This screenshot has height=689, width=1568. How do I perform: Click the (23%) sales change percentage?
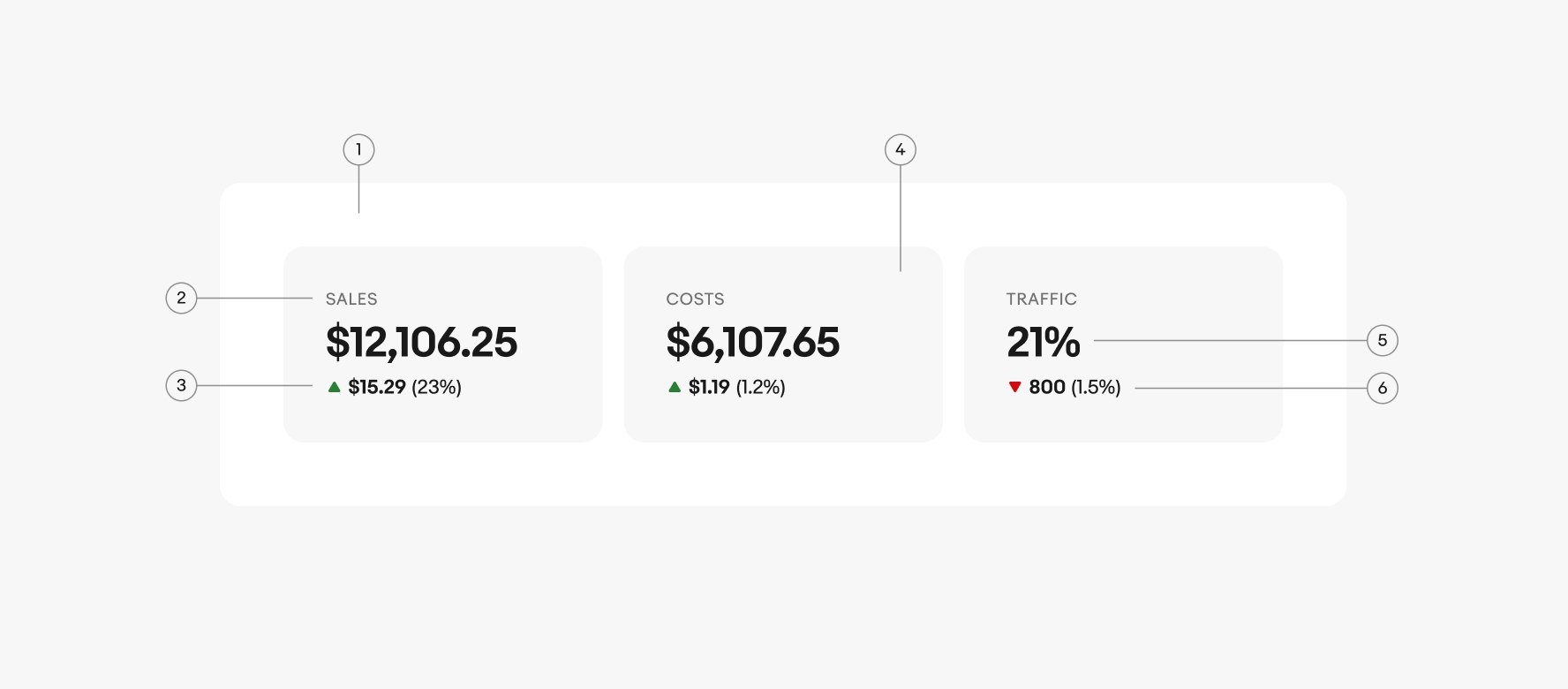coord(436,387)
